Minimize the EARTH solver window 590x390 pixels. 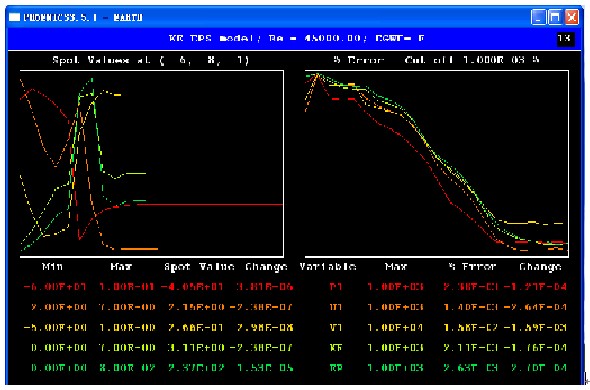[538, 17]
